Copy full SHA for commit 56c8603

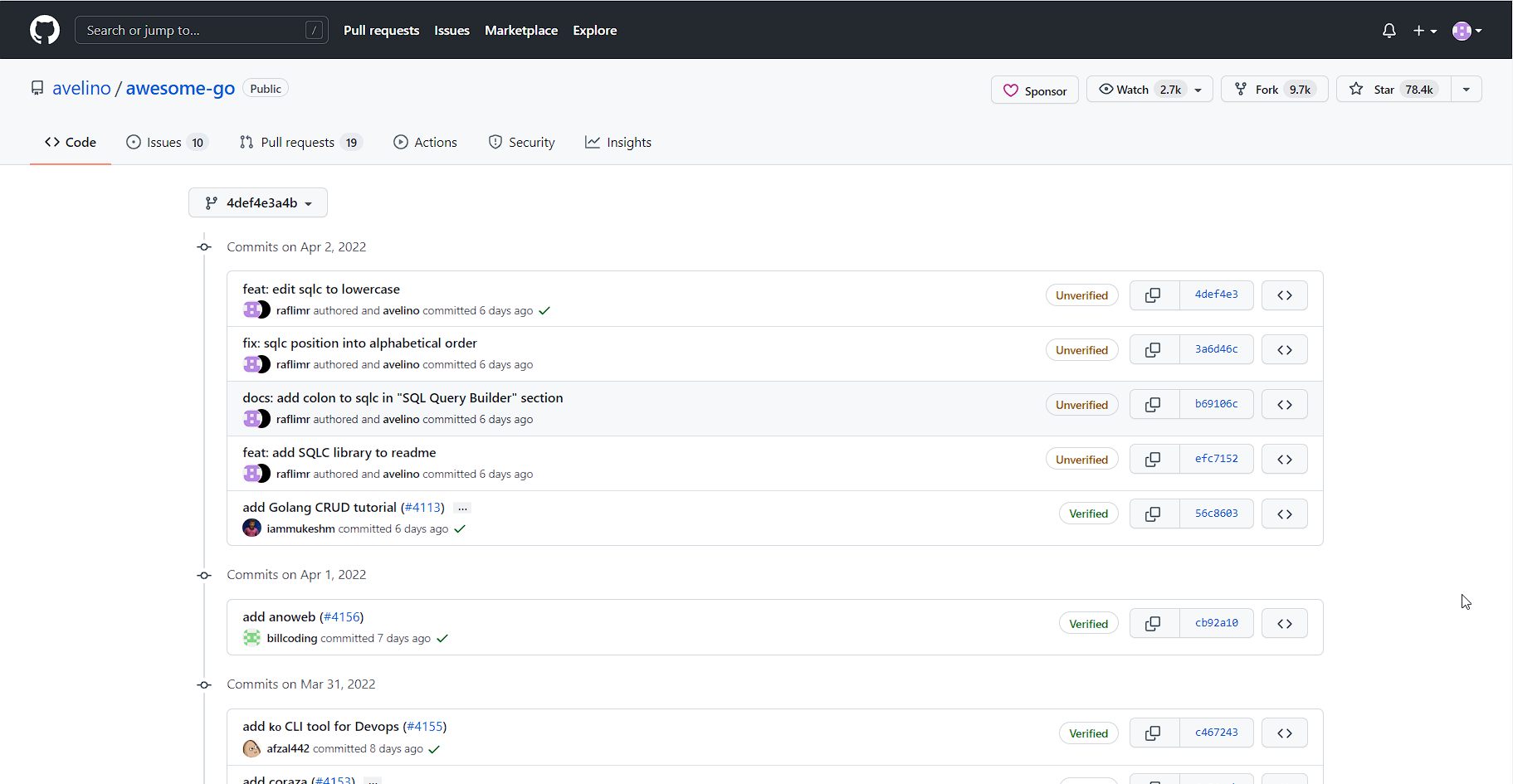(1154, 514)
